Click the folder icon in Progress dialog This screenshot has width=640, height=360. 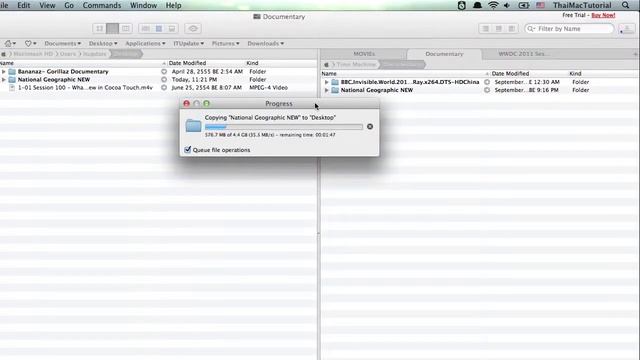[x=193, y=125]
